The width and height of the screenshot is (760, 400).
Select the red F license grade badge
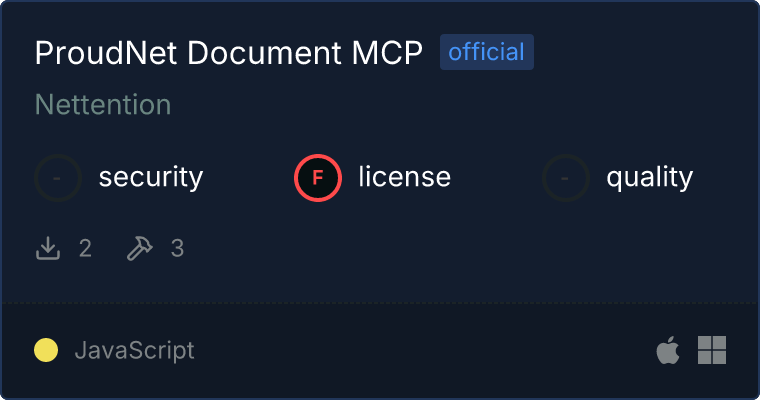click(x=318, y=178)
